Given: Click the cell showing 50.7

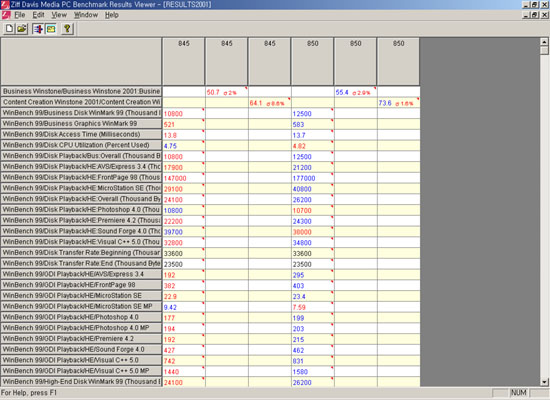Looking at the screenshot, I should click(227, 92).
